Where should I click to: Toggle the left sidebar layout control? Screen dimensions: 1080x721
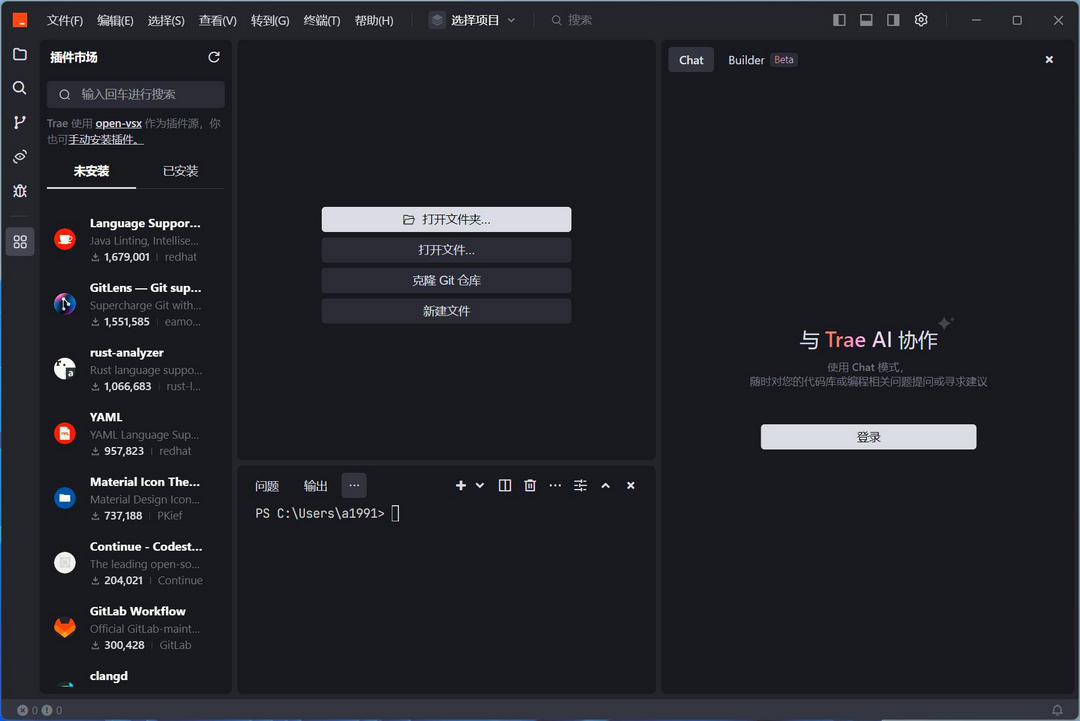tap(839, 19)
